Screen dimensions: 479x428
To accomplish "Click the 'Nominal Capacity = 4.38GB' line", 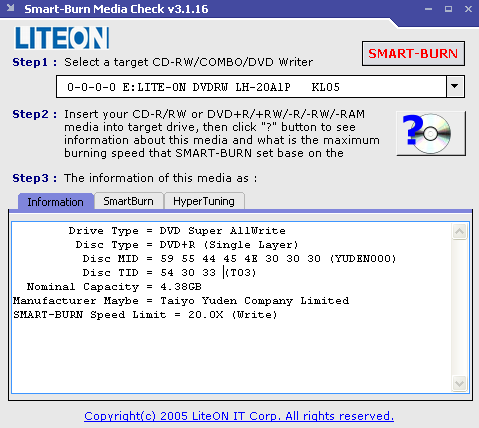I will coord(114,287).
